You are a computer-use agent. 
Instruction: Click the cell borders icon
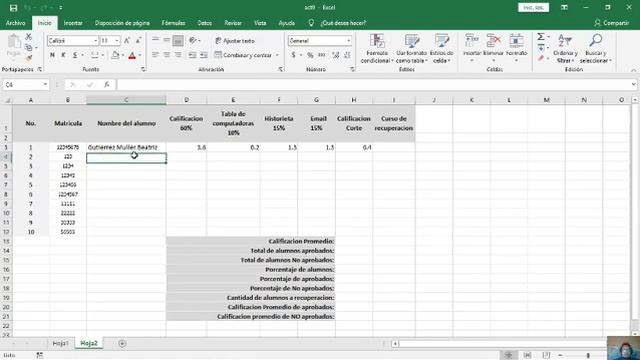95,55
